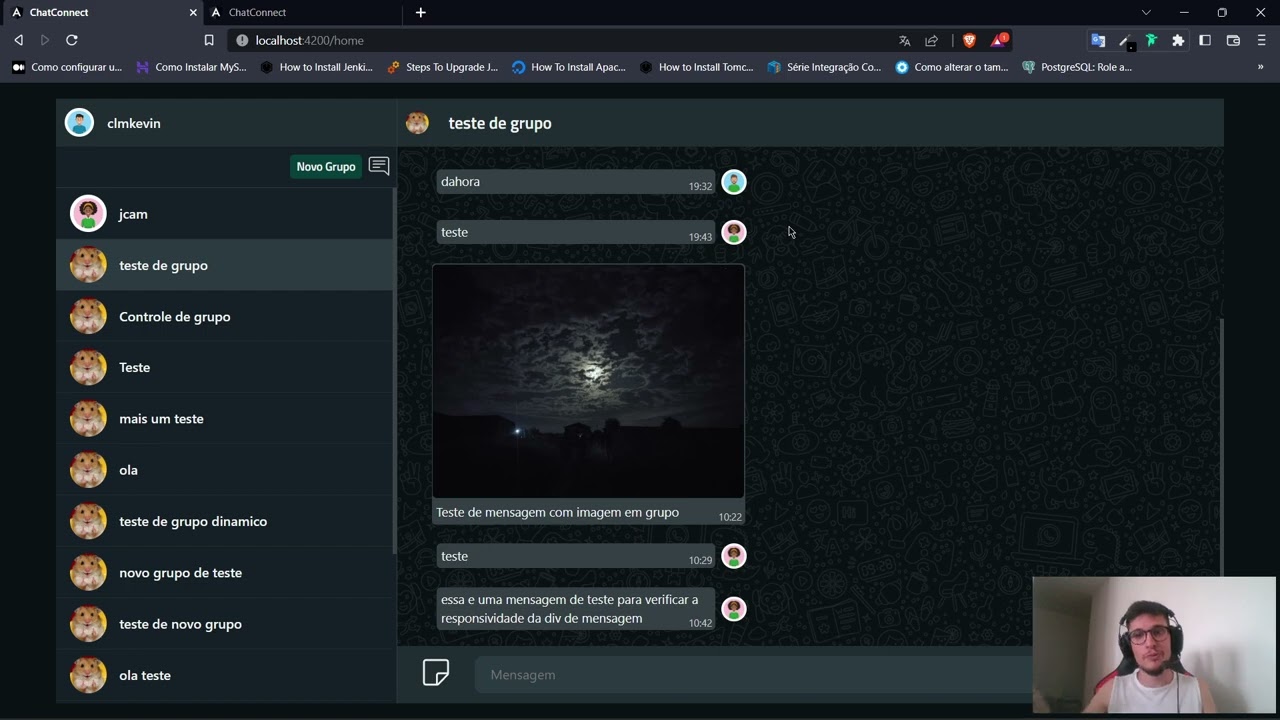The image size is (1280, 720).
Task: Open Série Integração Co... bookmark
Action: [x=824, y=67]
